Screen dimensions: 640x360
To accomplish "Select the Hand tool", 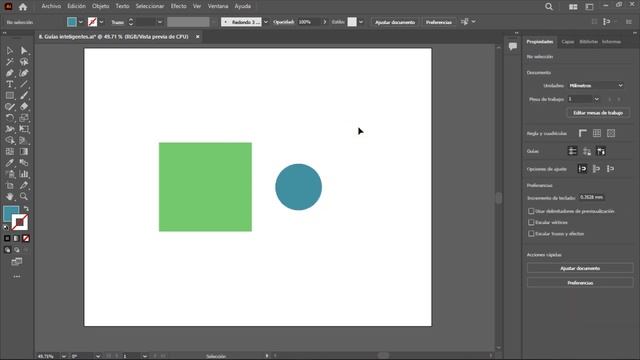I will (x=10, y=197).
